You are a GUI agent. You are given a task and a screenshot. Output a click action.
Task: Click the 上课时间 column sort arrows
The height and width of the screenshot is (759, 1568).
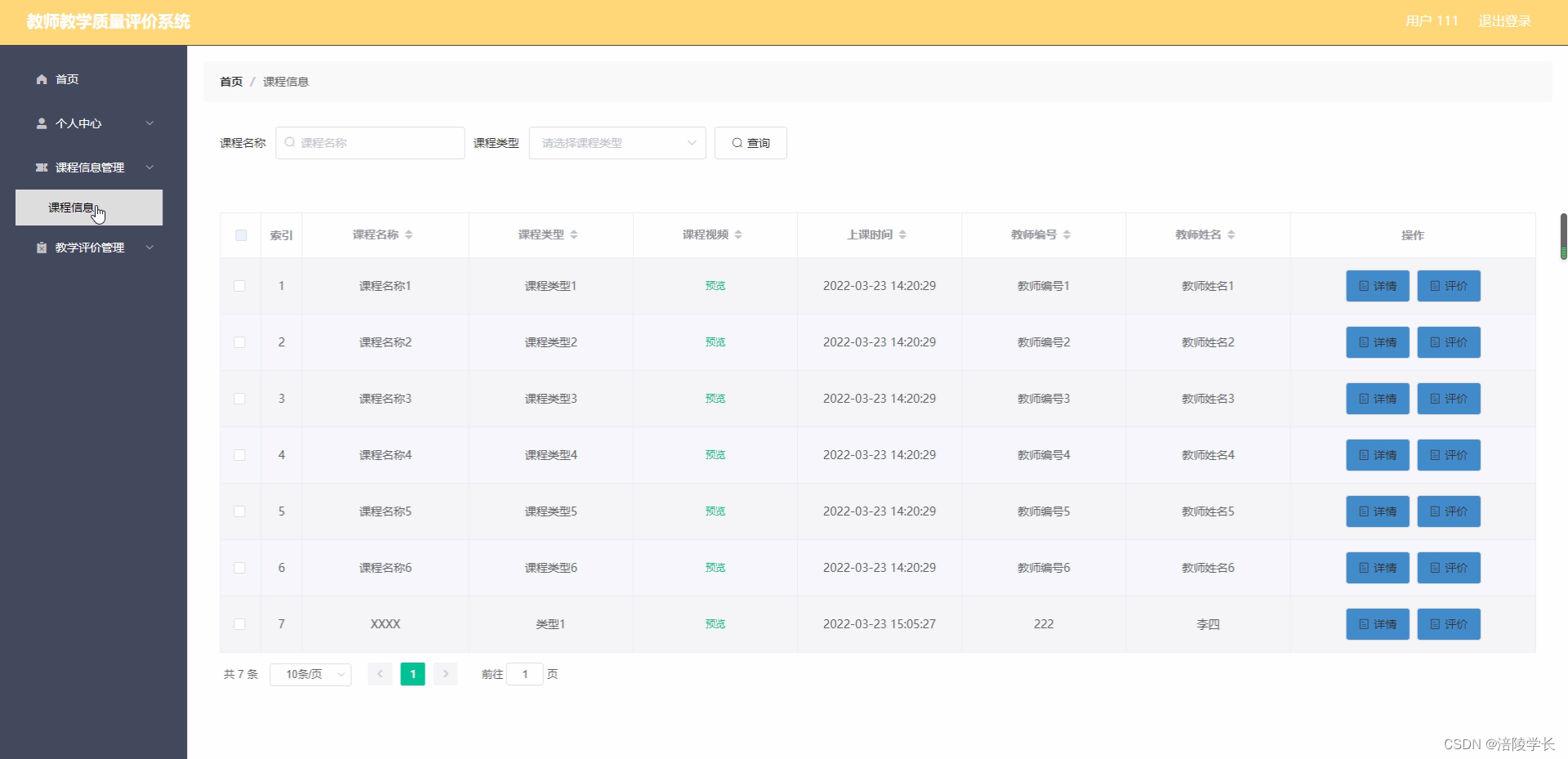pos(903,234)
